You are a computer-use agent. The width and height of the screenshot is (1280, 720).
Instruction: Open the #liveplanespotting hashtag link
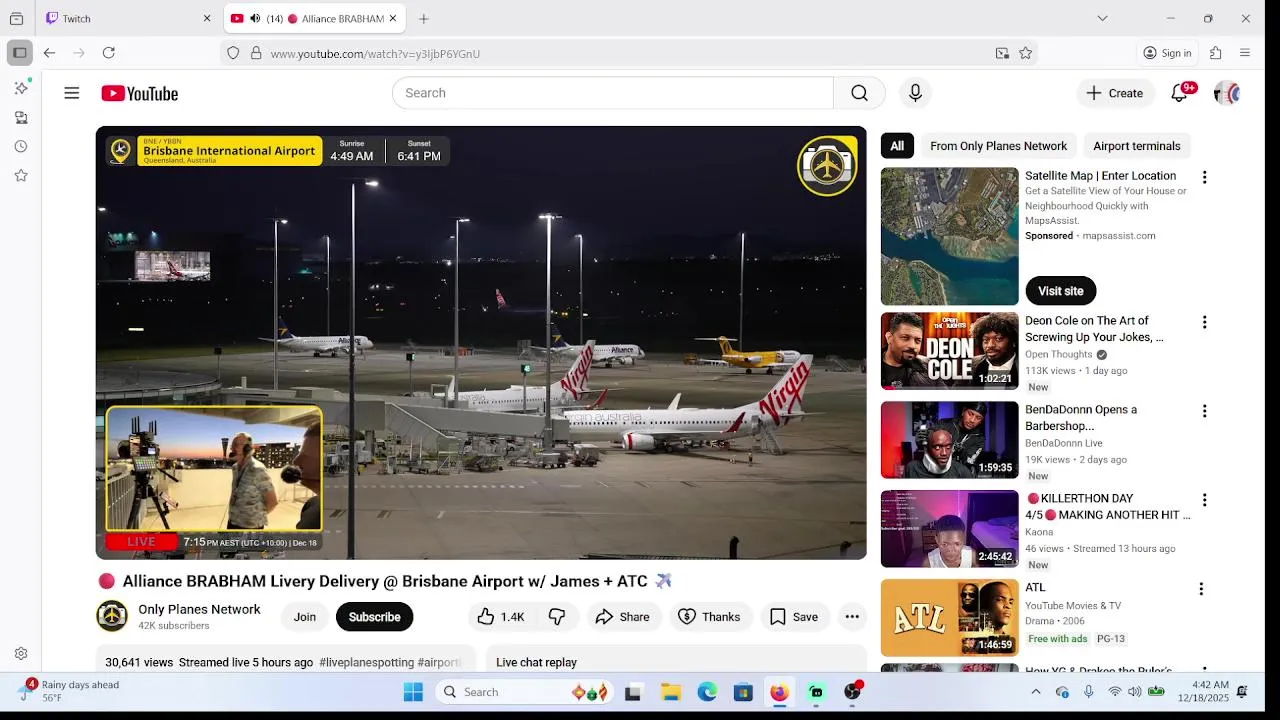coord(365,662)
